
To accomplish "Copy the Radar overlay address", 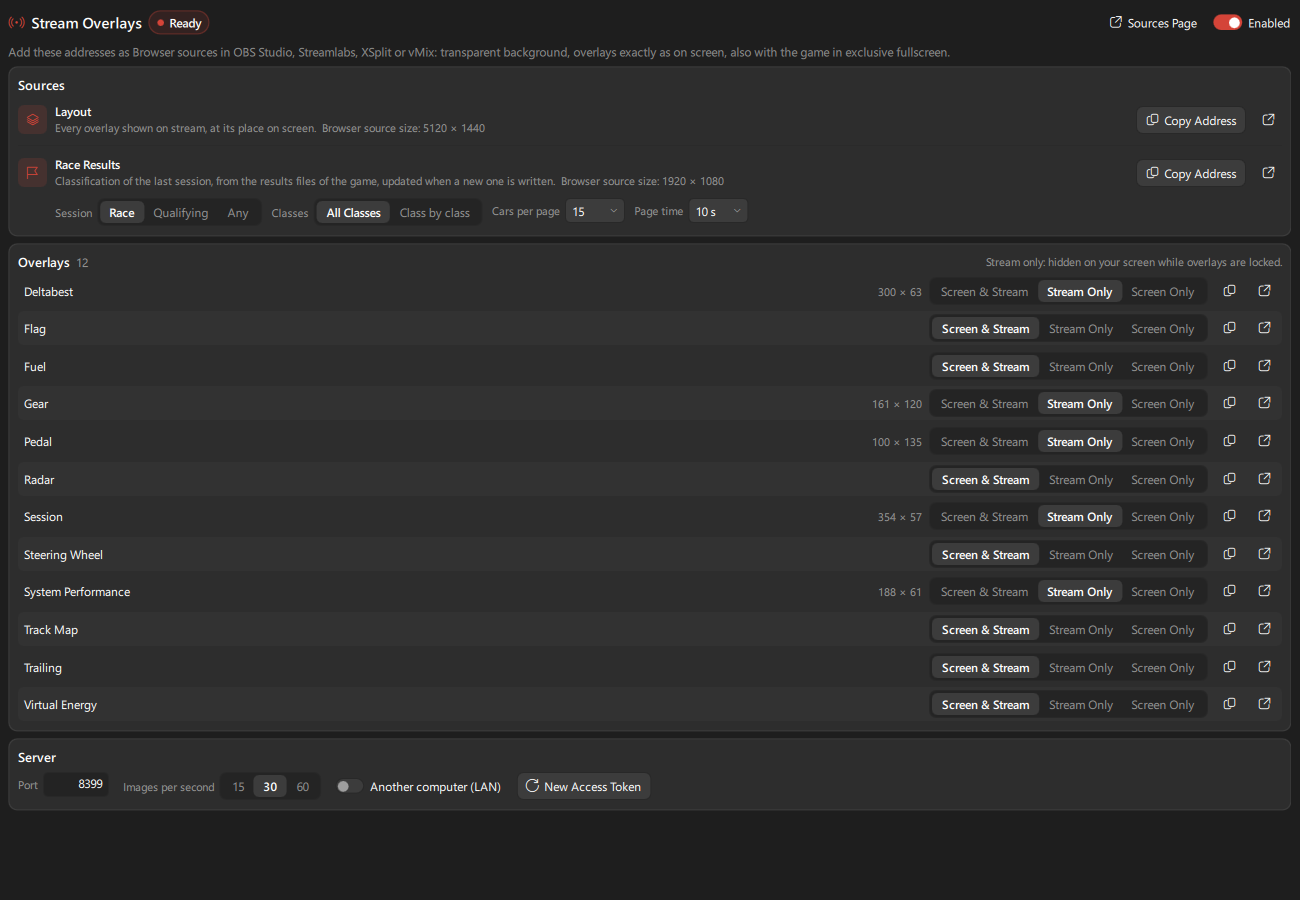I will coord(1230,479).
